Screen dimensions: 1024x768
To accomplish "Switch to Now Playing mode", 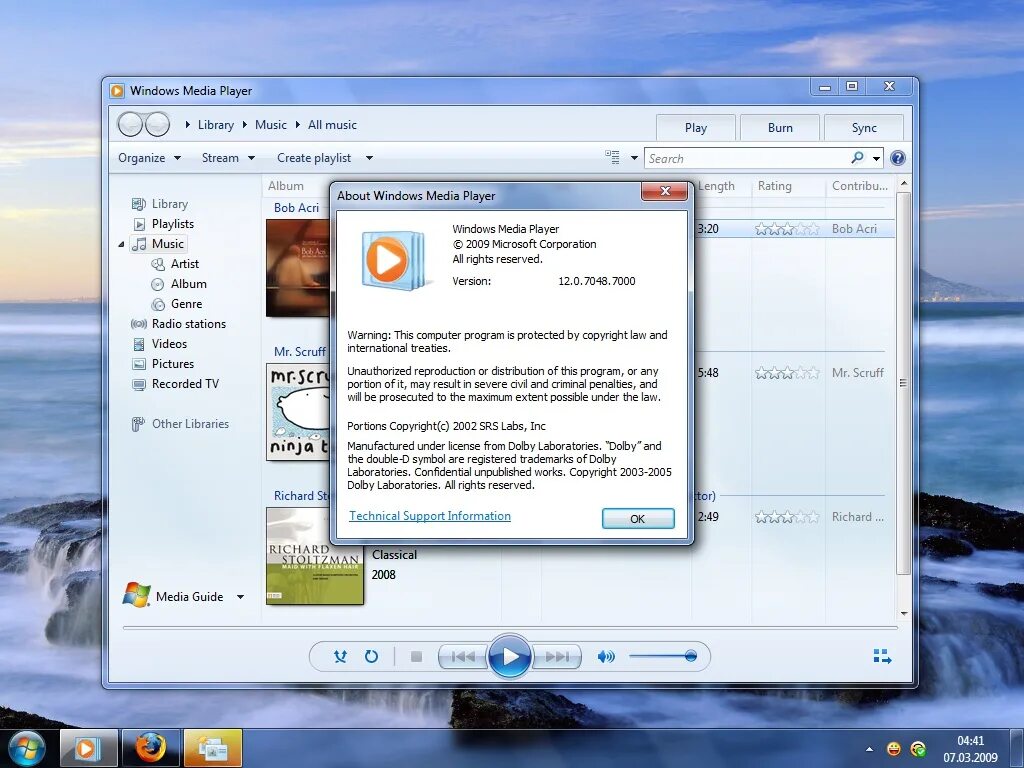I will coord(882,656).
